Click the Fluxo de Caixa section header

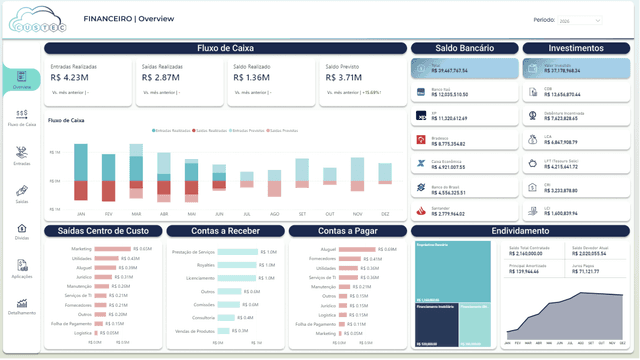tap(225, 48)
